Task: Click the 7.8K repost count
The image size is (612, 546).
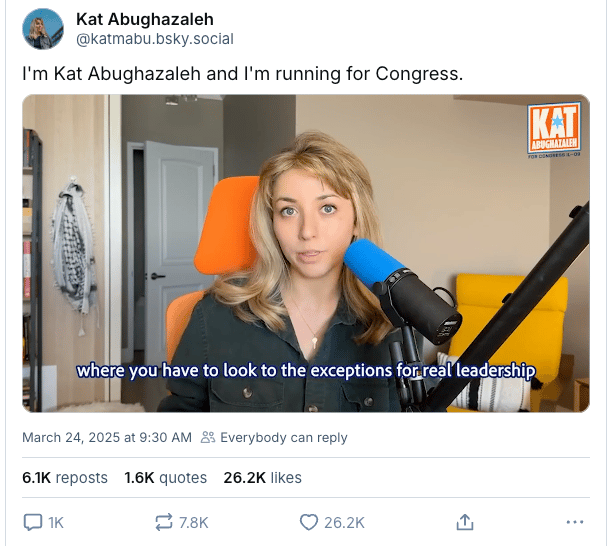Action: (x=194, y=523)
